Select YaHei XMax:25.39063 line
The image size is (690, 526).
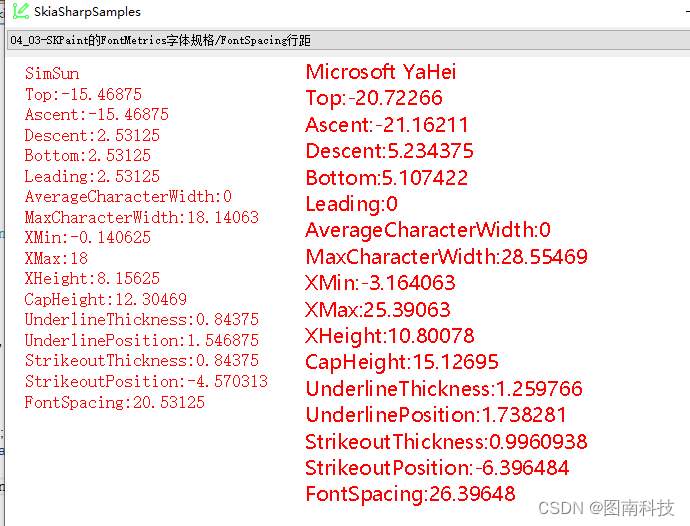pyautogui.click(x=378, y=309)
